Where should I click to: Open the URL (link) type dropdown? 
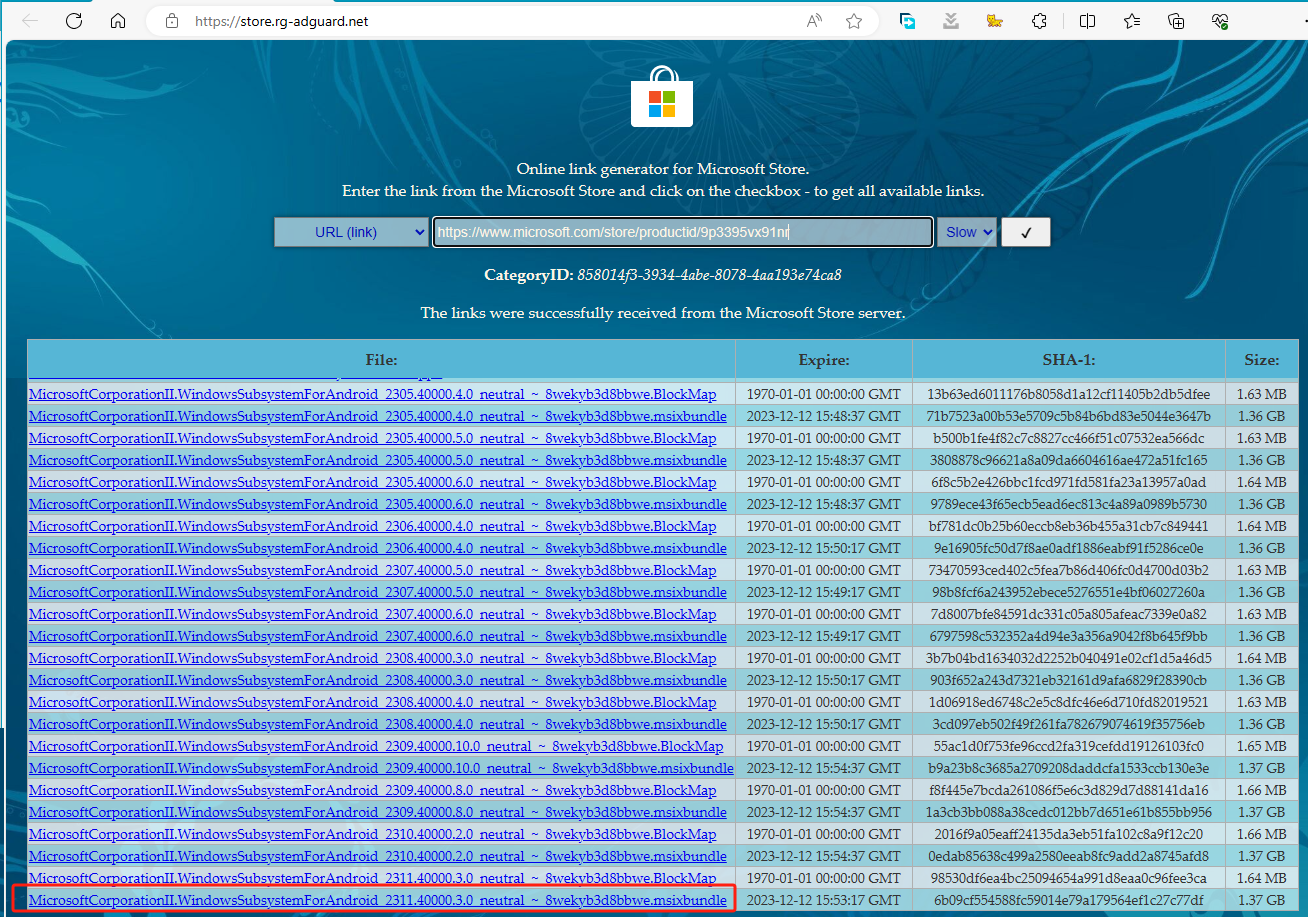(352, 232)
